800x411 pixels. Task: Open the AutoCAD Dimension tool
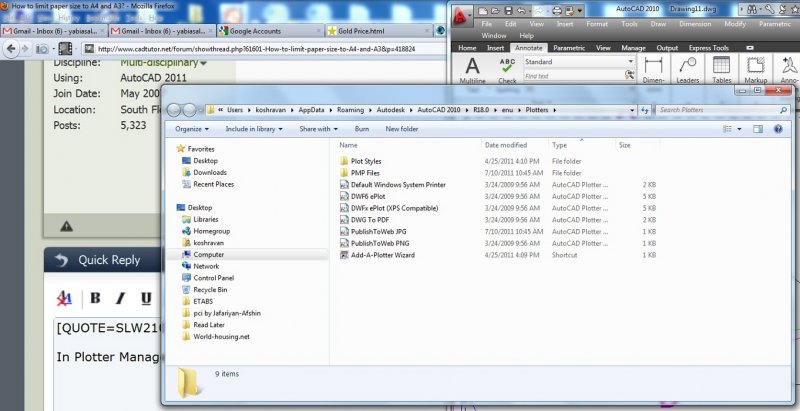pos(653,70)
